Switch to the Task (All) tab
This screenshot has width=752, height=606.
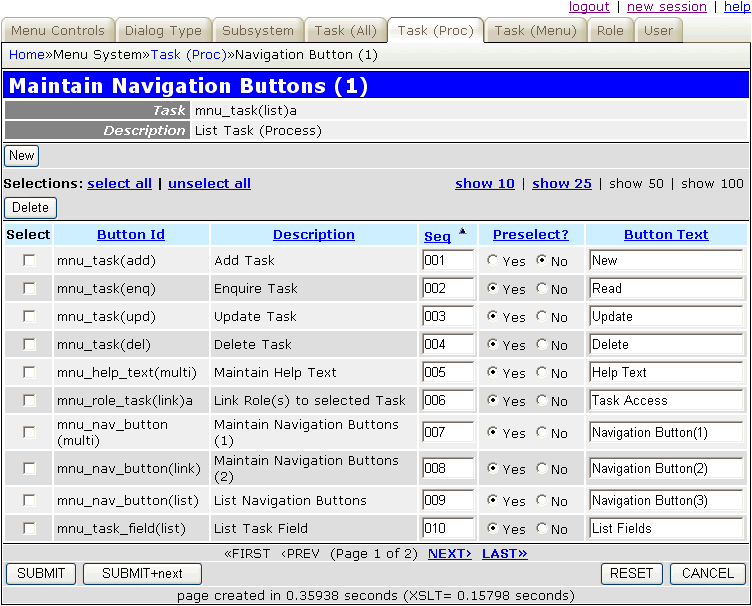click(346, 31)
